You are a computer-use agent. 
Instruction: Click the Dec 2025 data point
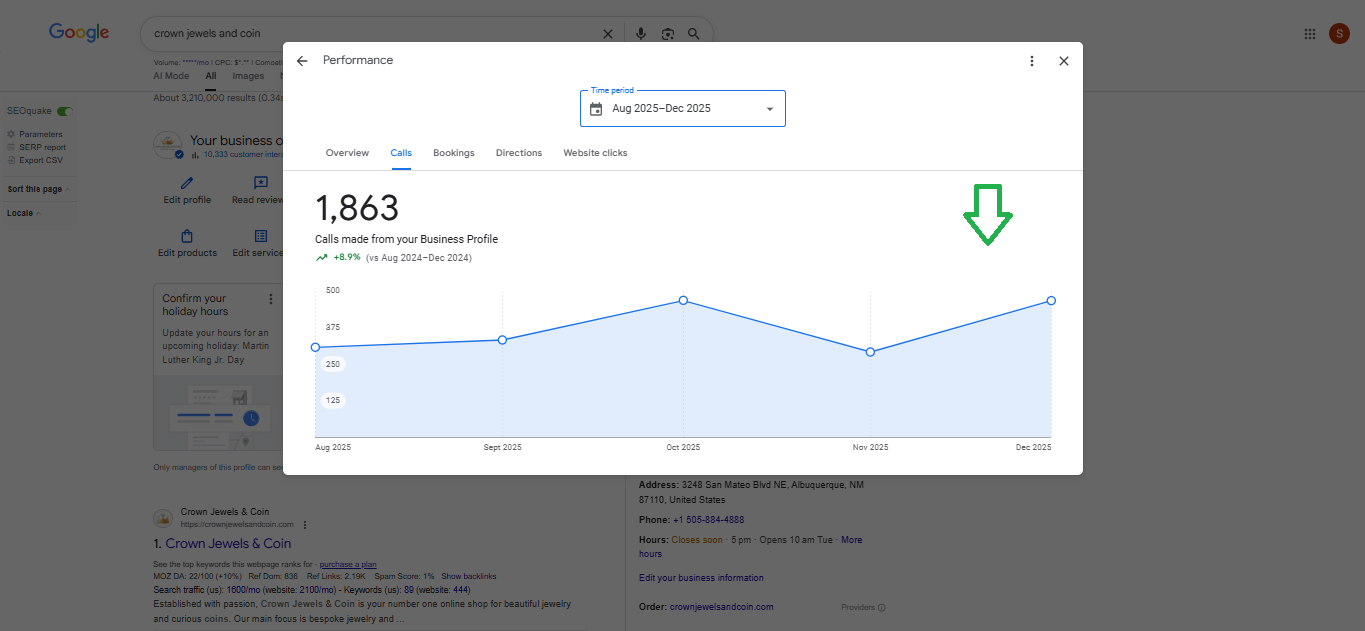[x=1051, y=300]
